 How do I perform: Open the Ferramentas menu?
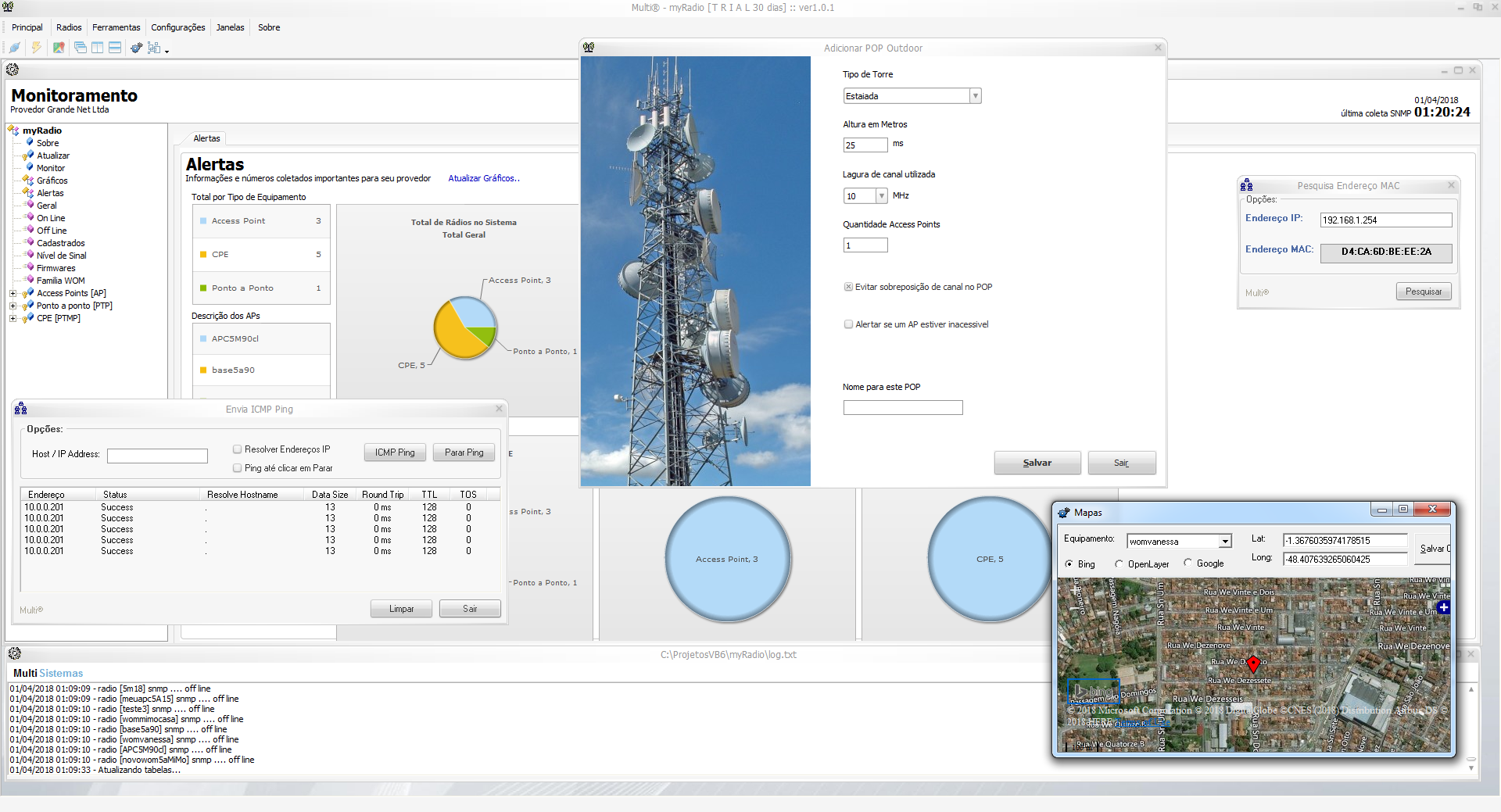pos(116,27)
